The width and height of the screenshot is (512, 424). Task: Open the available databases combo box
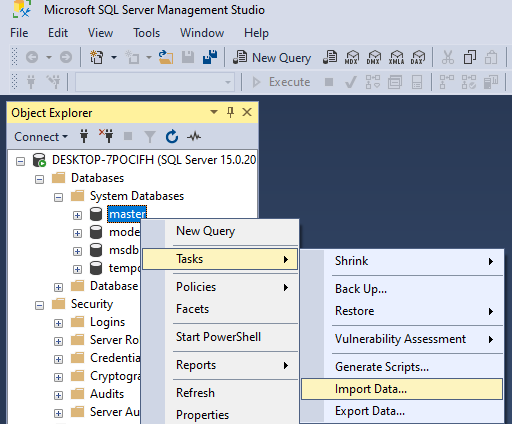(x=155, y=82)
